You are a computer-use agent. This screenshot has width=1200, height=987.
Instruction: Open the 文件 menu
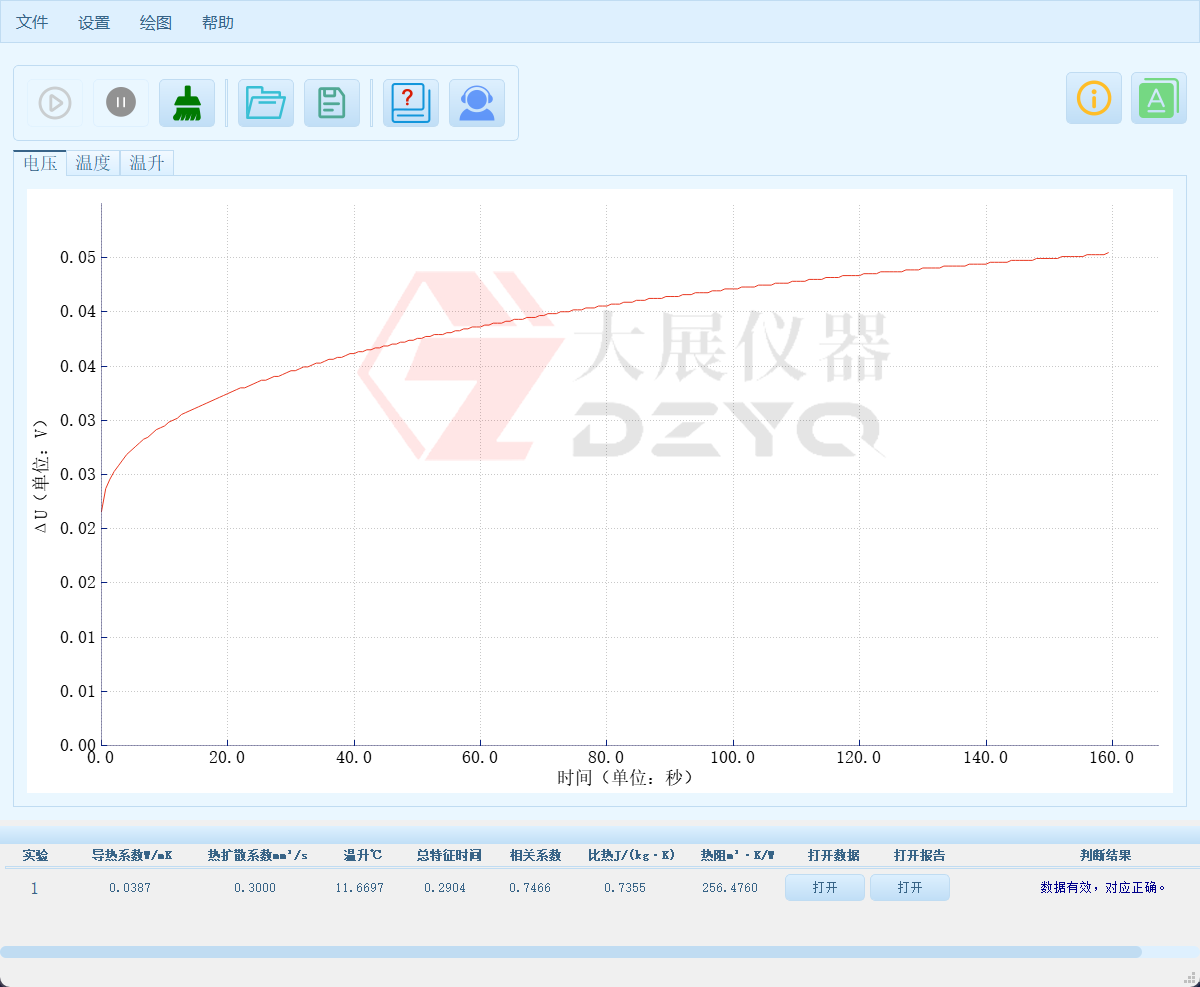pyautogui.click(x=31, y=21)
